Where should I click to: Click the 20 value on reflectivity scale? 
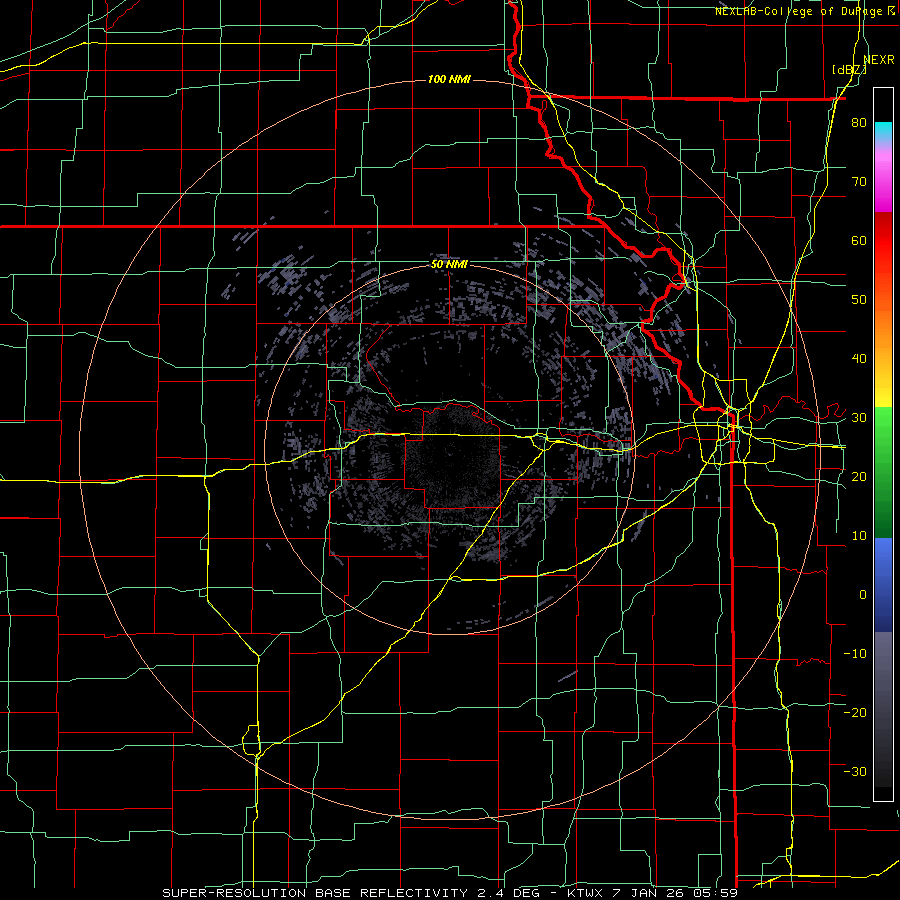coord(859,476)
